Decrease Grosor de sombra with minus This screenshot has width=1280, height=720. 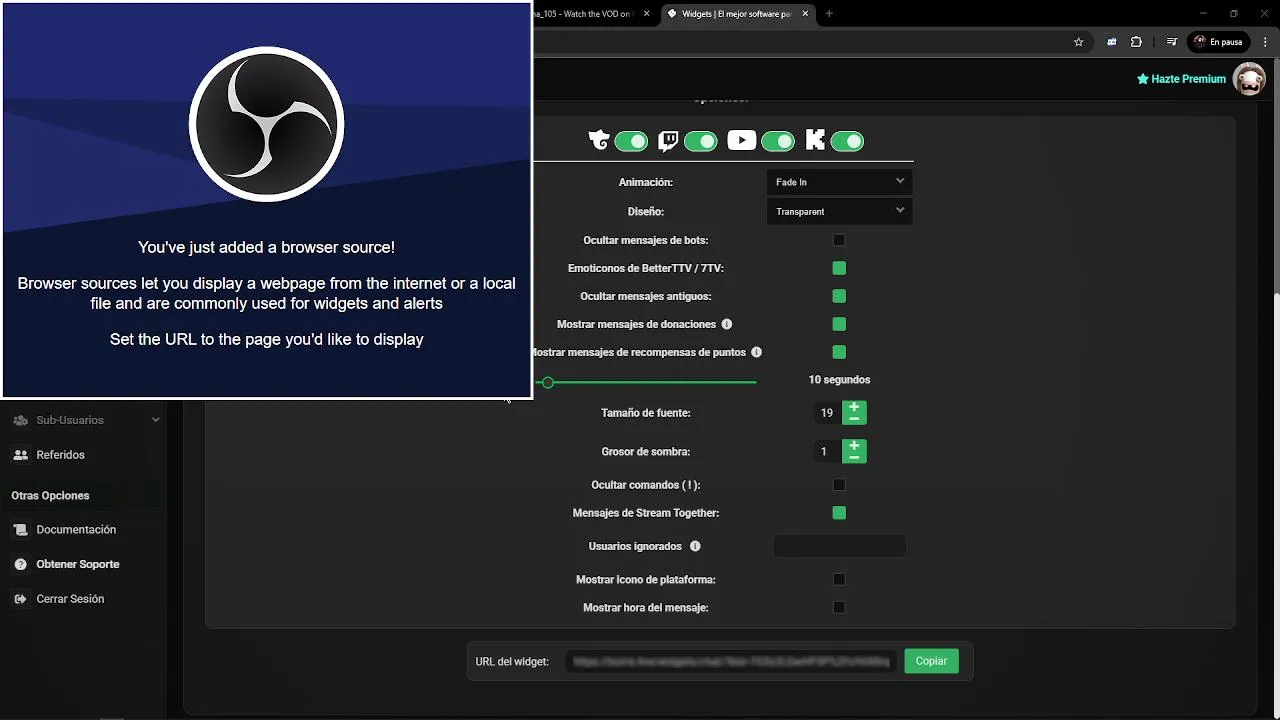854,458
